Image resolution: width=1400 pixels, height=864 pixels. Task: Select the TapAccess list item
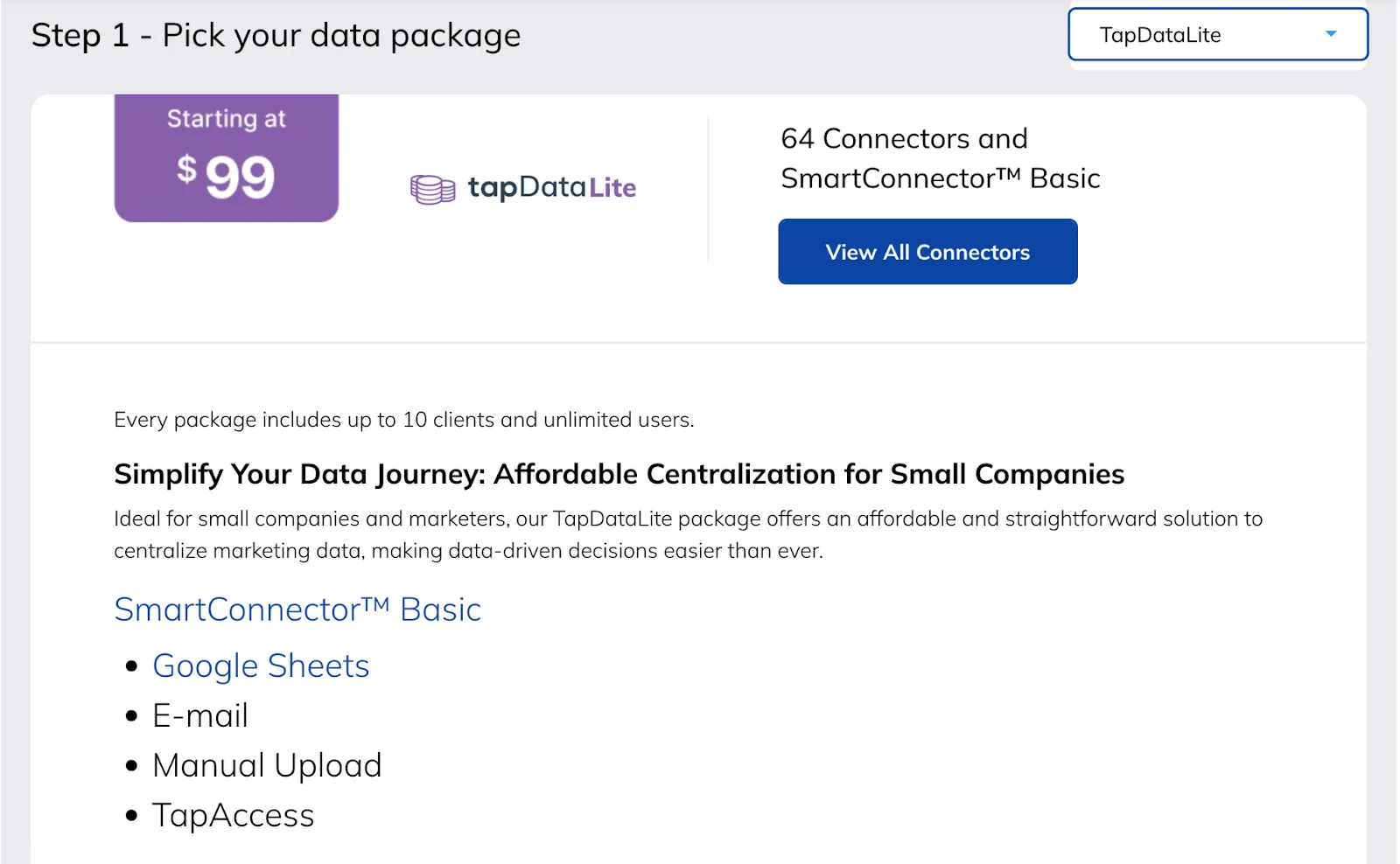pos(233,816)
